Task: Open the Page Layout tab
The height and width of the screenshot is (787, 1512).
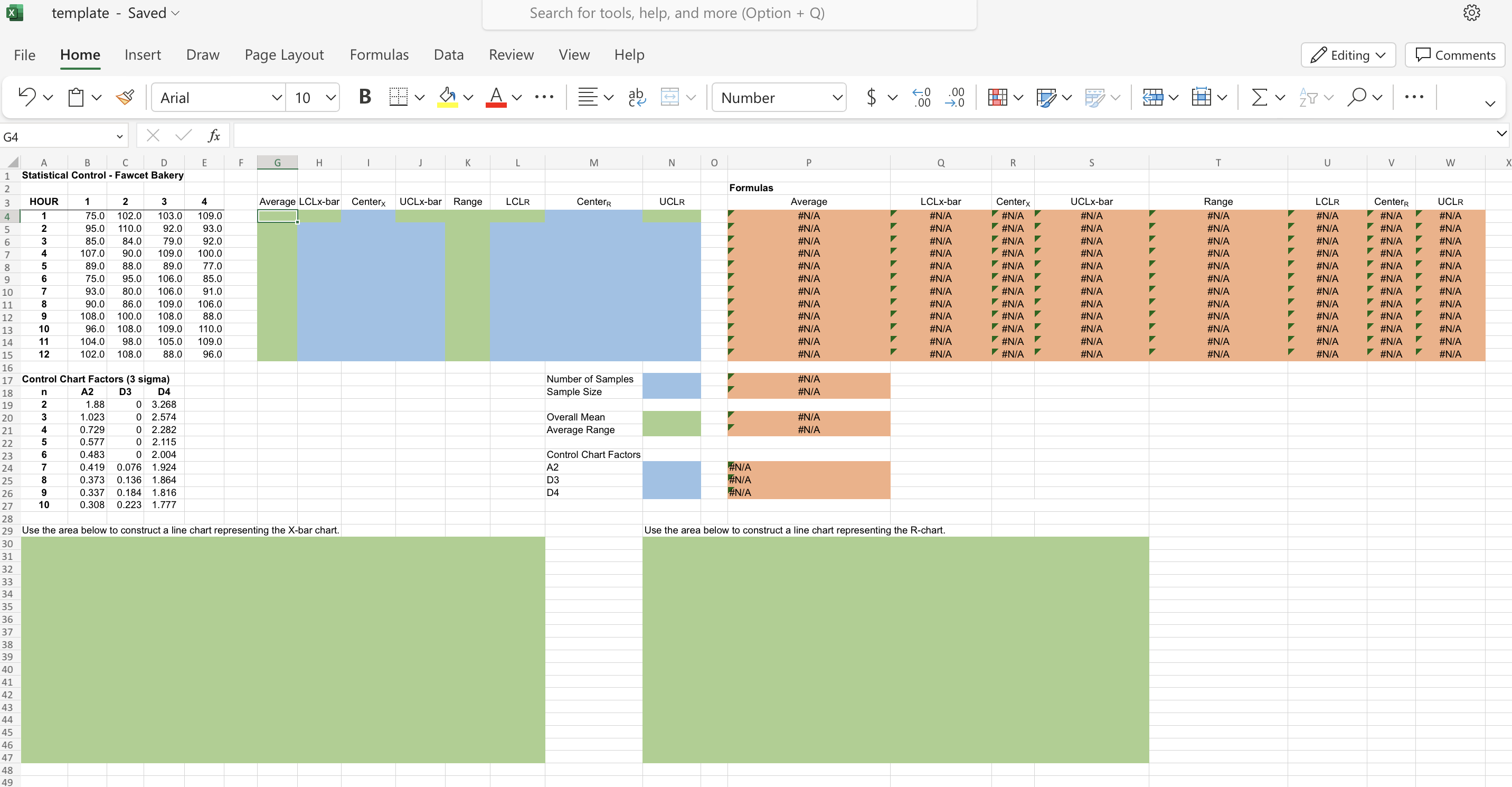Action: (284, 54)
